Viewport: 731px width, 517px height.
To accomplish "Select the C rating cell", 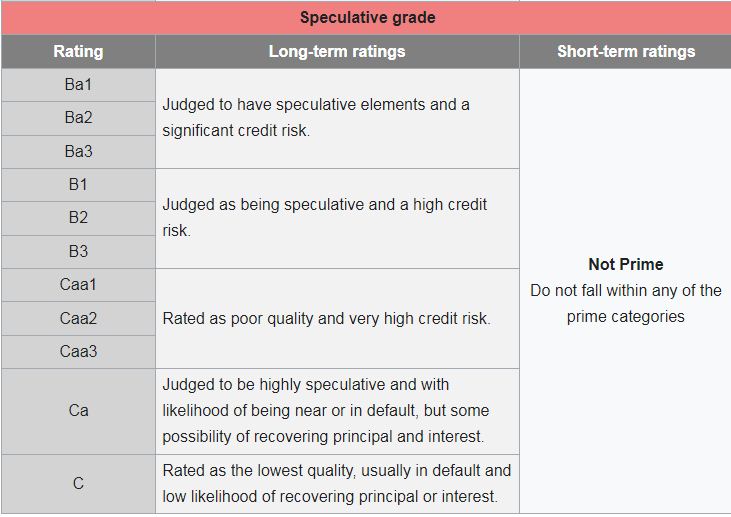I will [78, 484].
